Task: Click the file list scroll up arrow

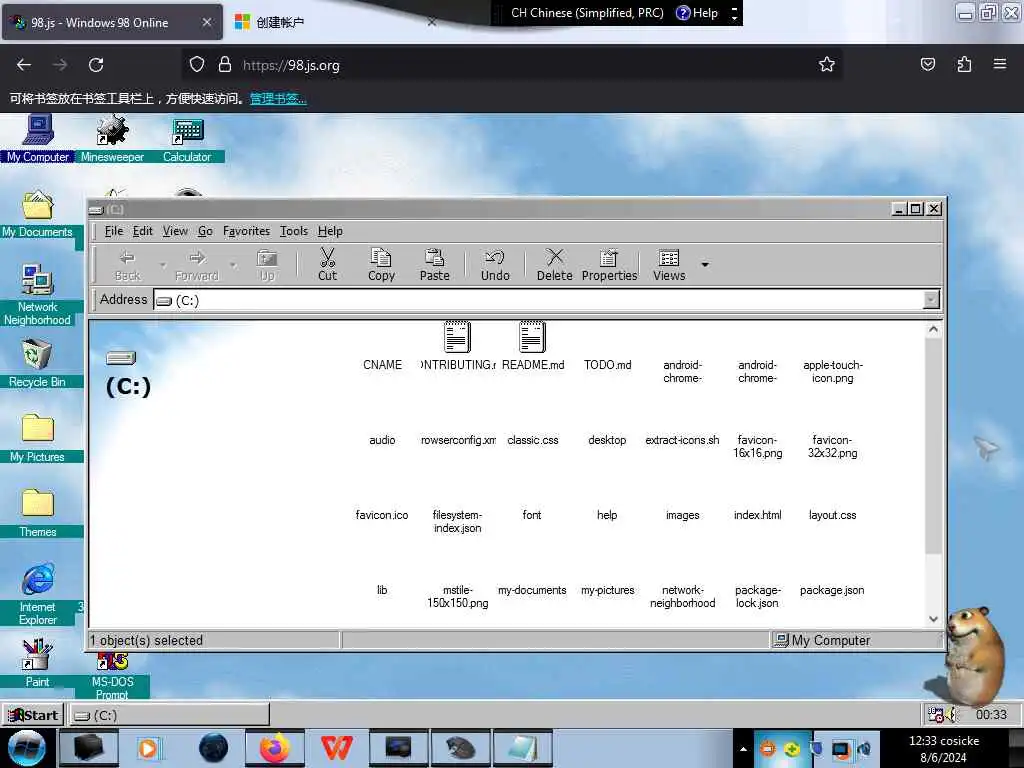Action: (933, 330)
